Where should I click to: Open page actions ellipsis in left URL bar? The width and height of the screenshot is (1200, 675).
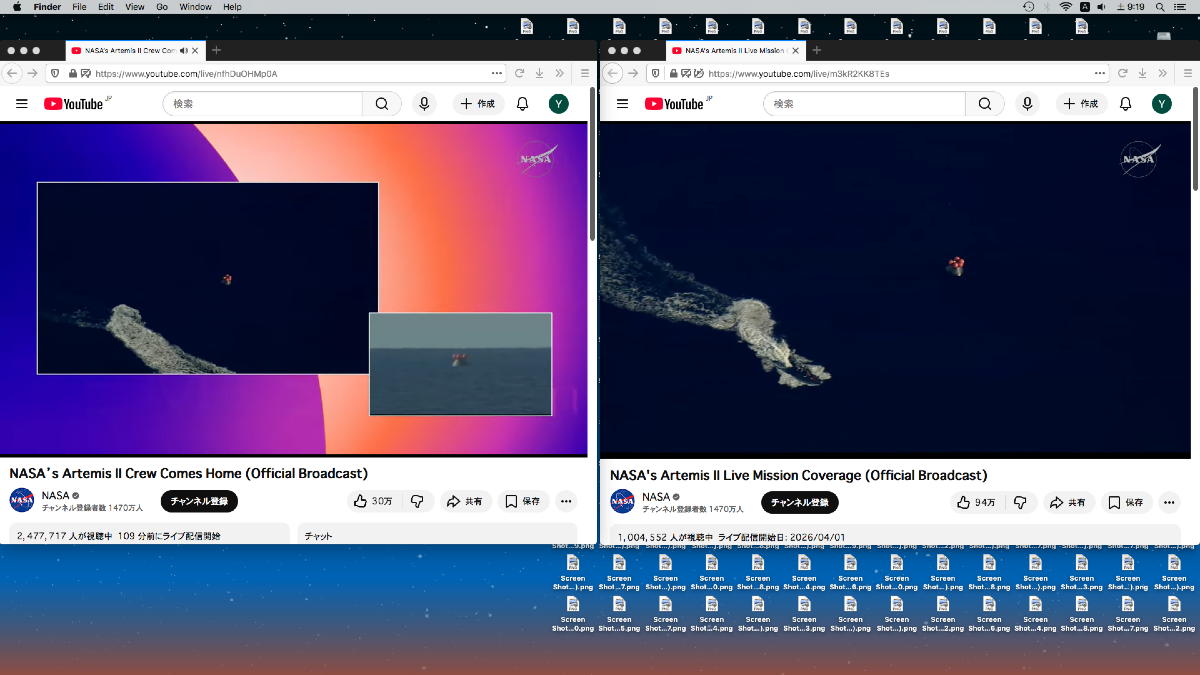(x=497, y=73)
